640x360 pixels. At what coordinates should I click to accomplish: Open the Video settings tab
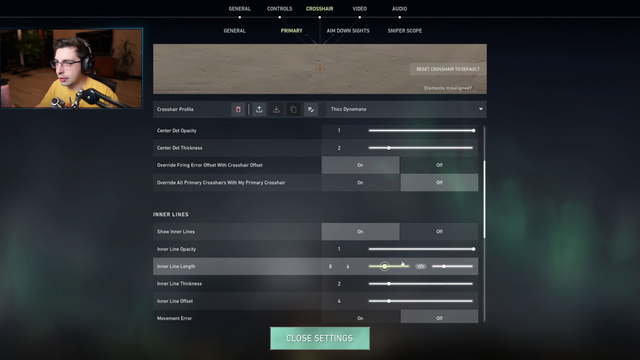(360, 9)
